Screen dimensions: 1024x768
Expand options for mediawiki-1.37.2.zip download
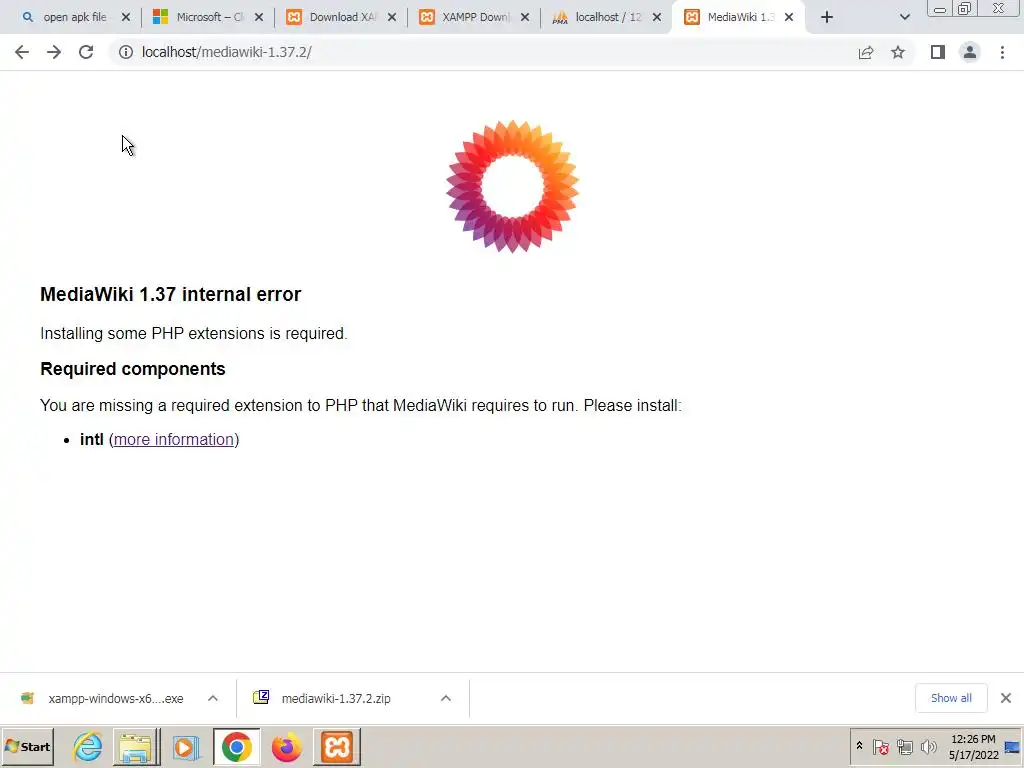tap(446, 698)
